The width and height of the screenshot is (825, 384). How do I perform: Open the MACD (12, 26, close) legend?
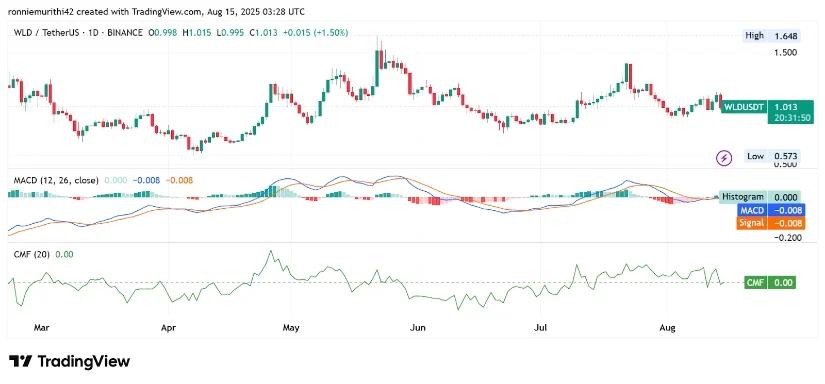pyautogui.click(x=56, y=180)
